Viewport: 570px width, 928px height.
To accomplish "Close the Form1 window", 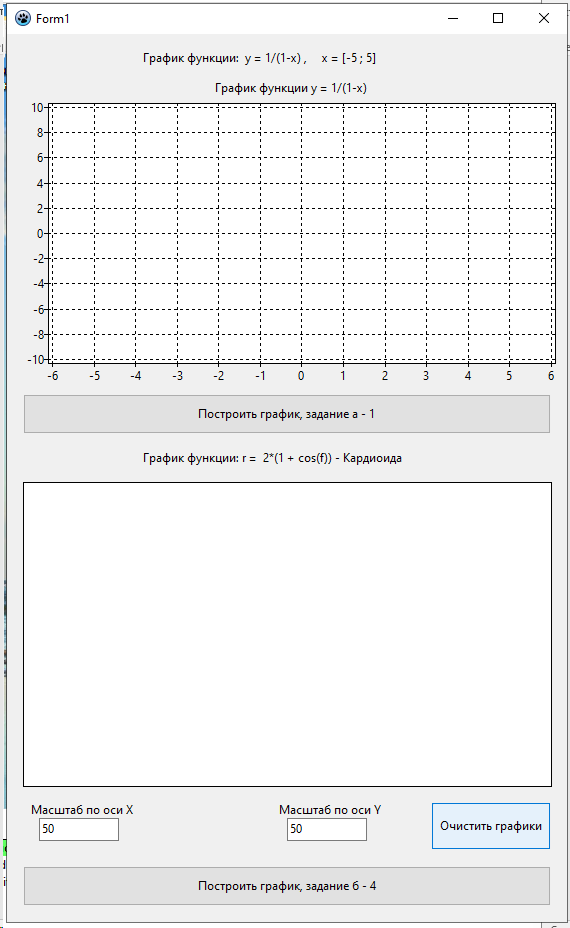I will 544,18.
